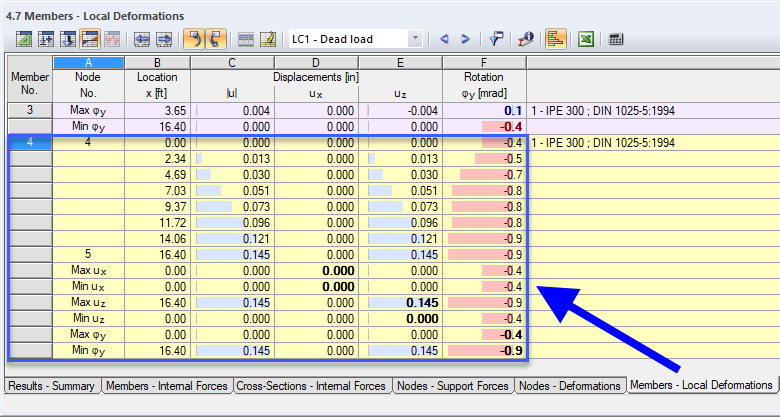Switch to Results - Summary tab
This screenshot has height=417, width=780.
click(52, 386)
